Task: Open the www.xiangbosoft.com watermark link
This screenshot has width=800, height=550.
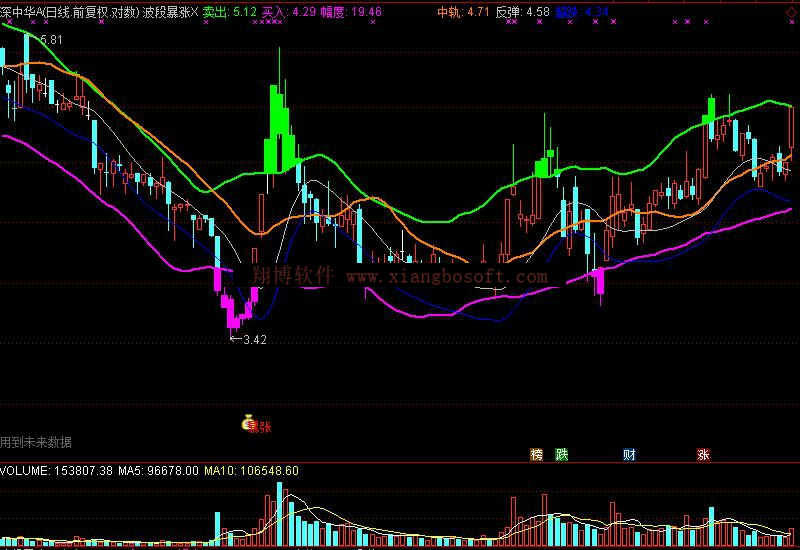Action: pos(447,277)
